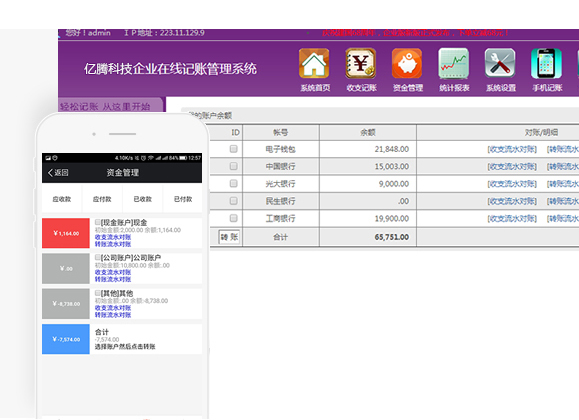Open the 资金管理 piggy bank icon
This screenshot has width=579, height=420.
(407, 63)
